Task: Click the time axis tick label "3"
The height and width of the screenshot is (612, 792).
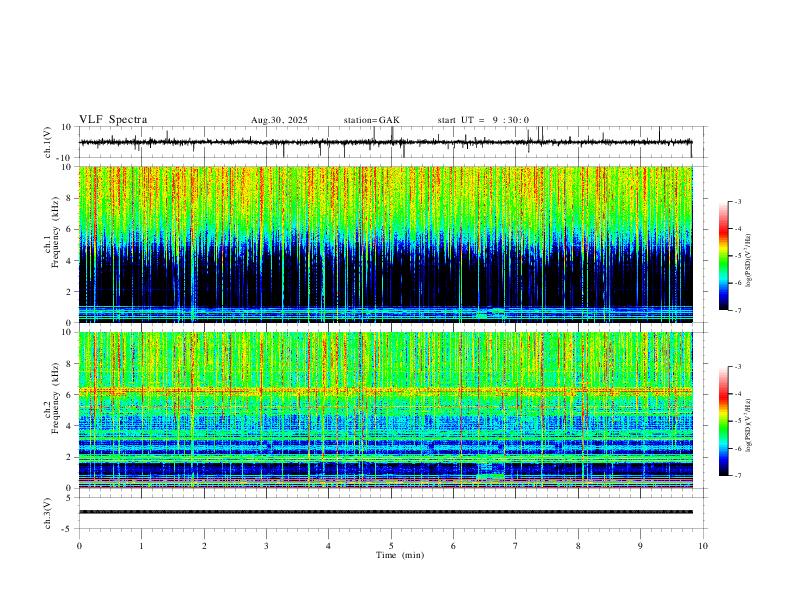Action: pyautogui.click(x=266, y=546)
